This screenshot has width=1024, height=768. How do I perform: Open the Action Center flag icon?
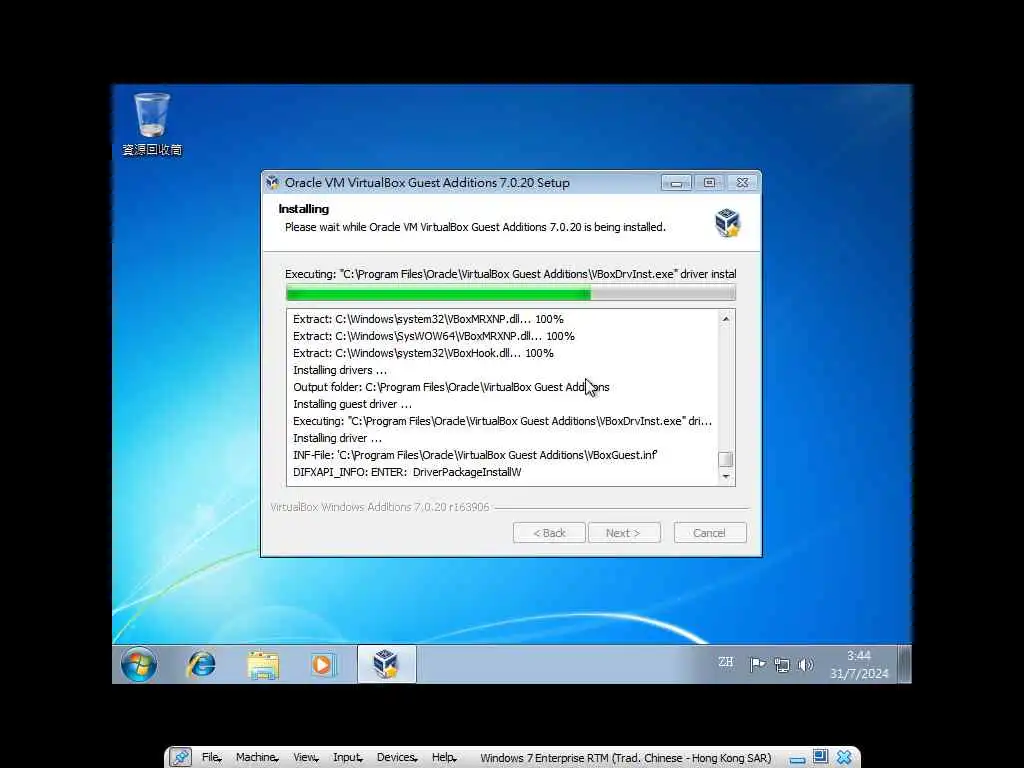(x=758, y=664)
